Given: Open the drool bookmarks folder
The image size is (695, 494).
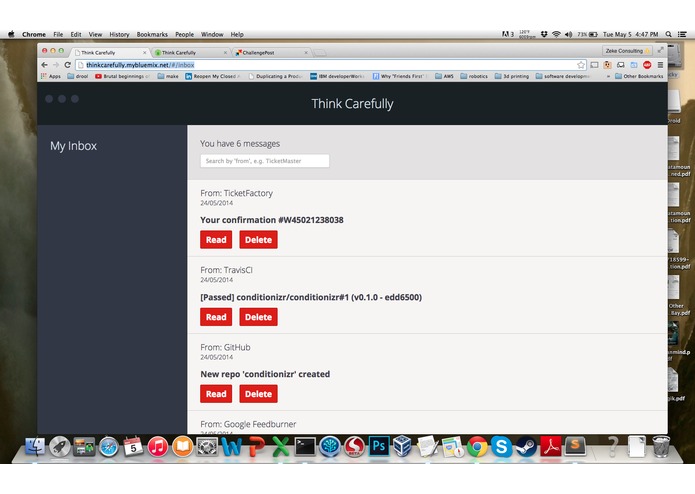Looking at the screenshot, I should [x=78, y=76].
